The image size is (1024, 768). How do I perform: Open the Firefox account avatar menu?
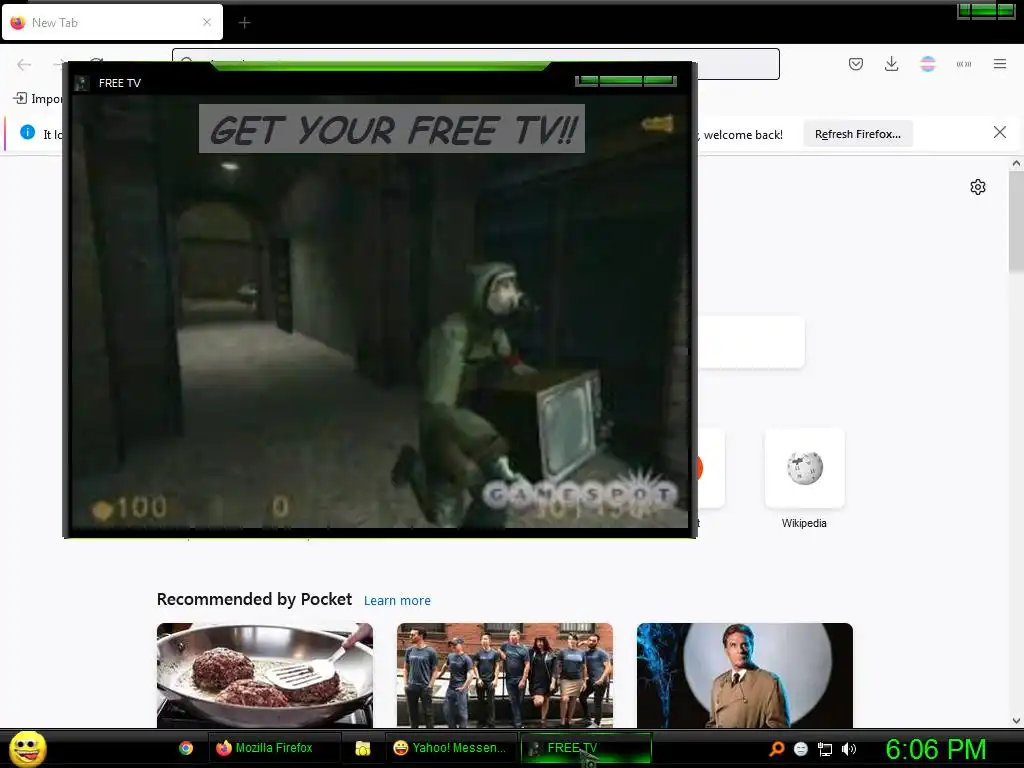coord(928,64)
